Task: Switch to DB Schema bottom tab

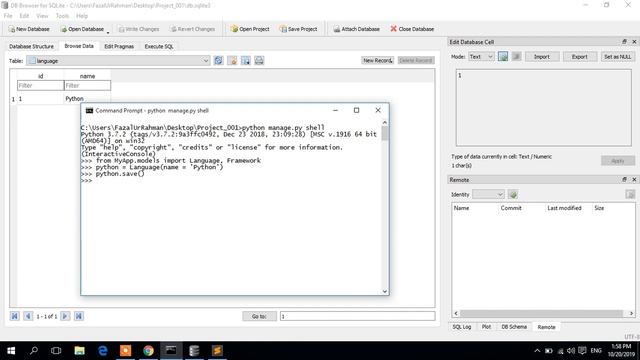Action: 514,327
